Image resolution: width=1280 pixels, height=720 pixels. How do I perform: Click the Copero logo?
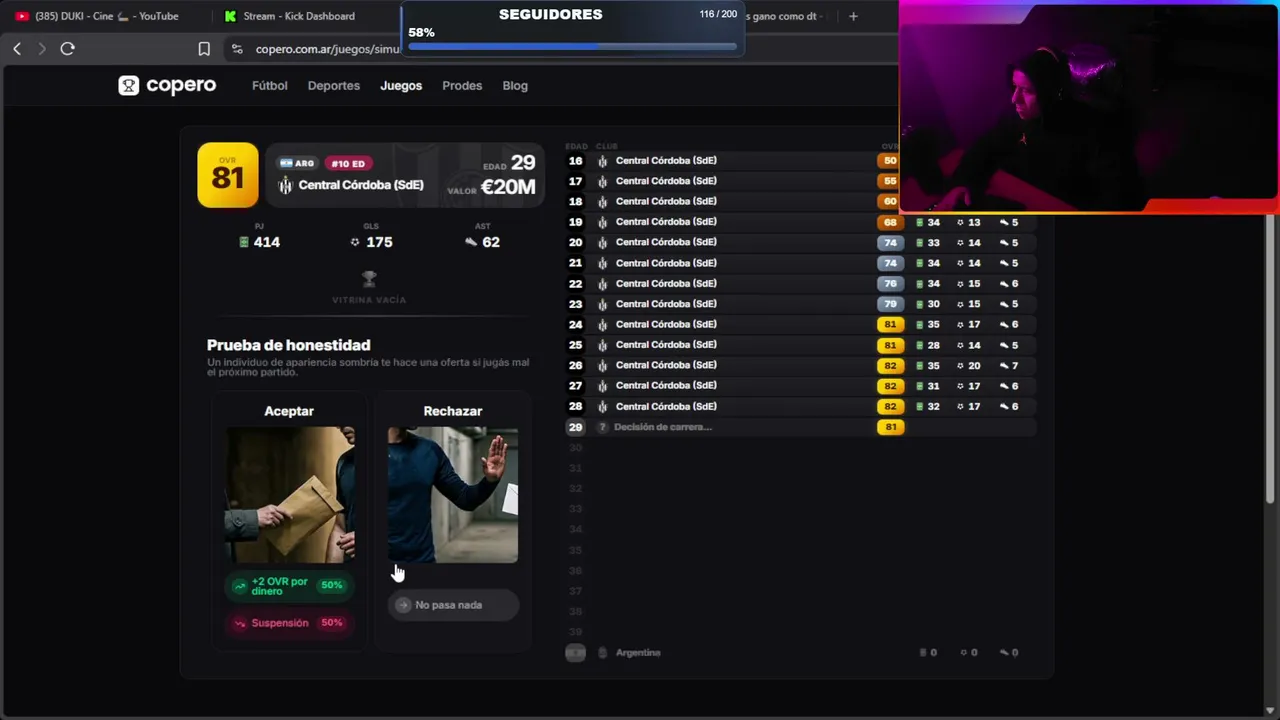coord(167,85)
